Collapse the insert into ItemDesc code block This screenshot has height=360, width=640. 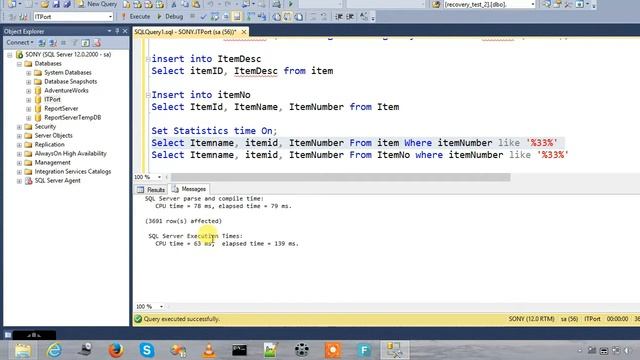[148, 59]
